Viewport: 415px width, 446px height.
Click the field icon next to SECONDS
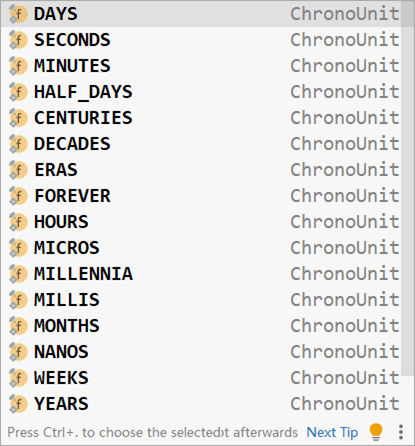tap(18, 40)
